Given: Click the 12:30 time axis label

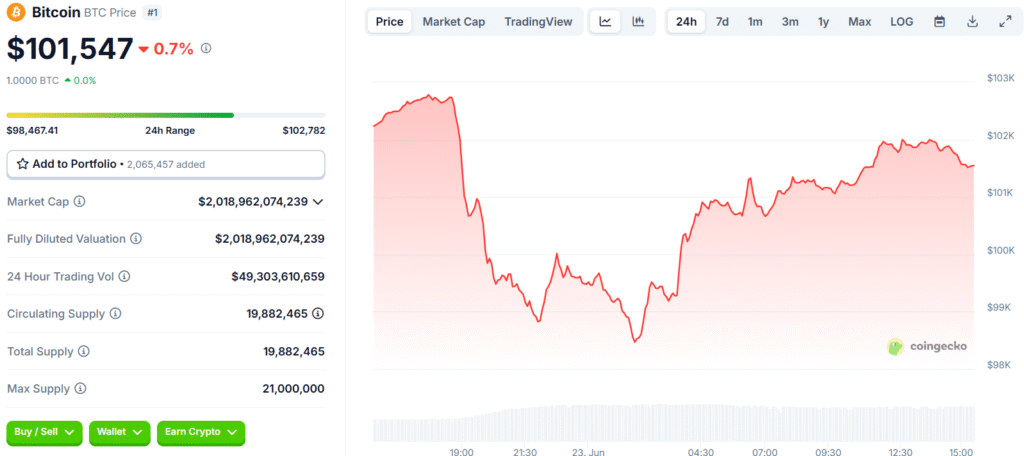Looking at the screenshot, I should click(901, 452).
